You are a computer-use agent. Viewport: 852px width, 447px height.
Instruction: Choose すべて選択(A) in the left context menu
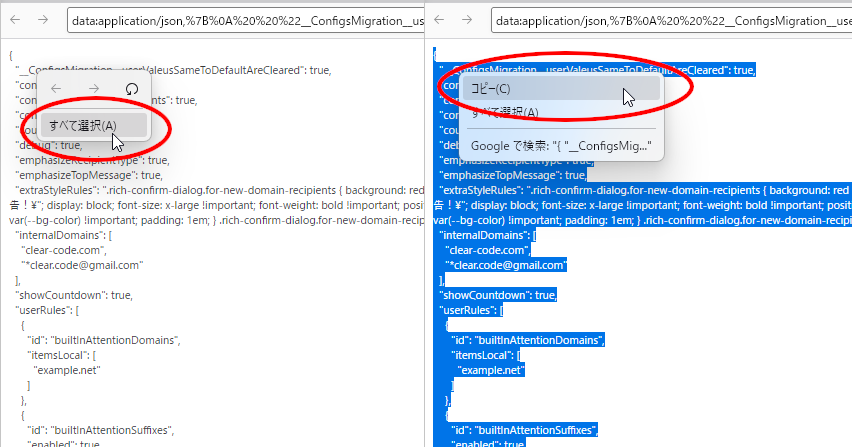[84, 125]
